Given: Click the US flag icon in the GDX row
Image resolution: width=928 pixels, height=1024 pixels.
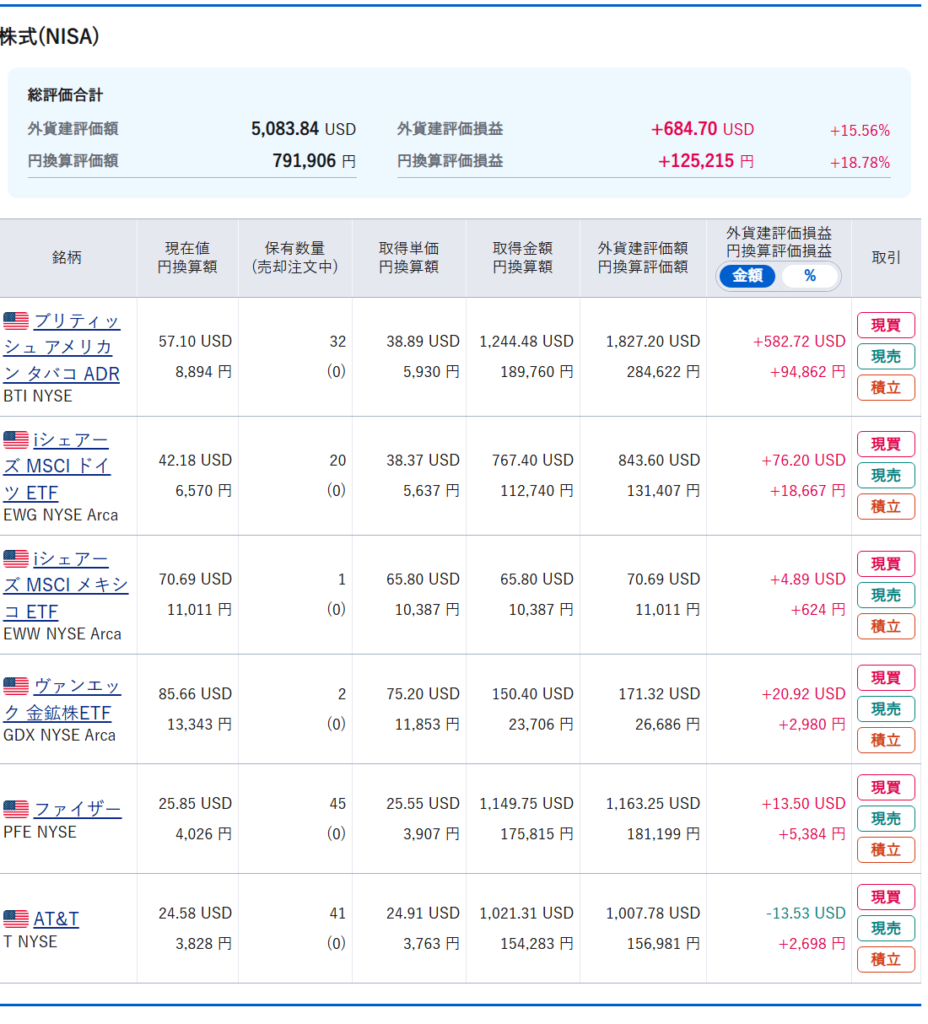Looking at the screenshot, I should [x=16, y=686].
